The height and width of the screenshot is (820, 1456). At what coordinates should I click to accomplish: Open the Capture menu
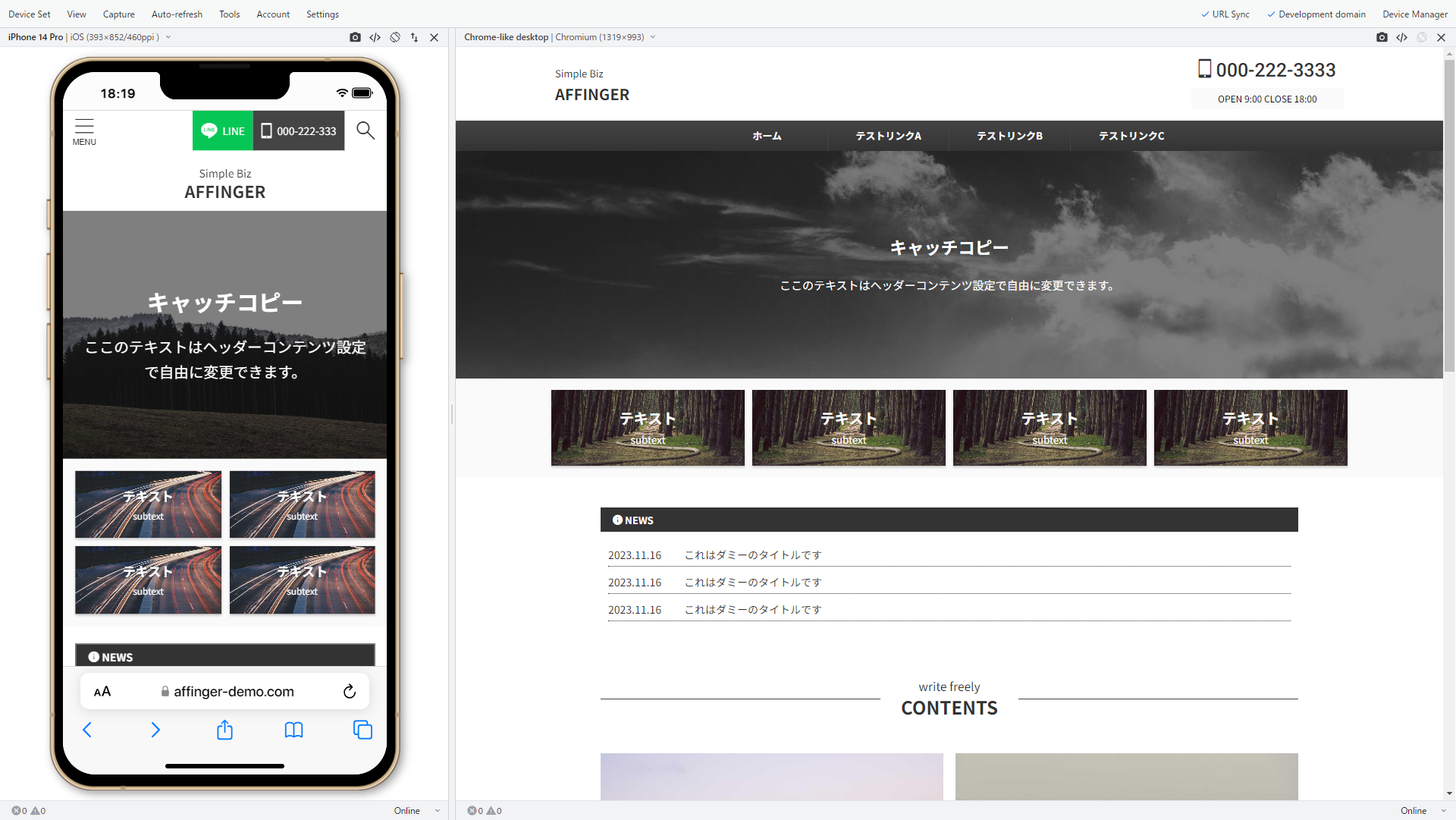[118, 14]
